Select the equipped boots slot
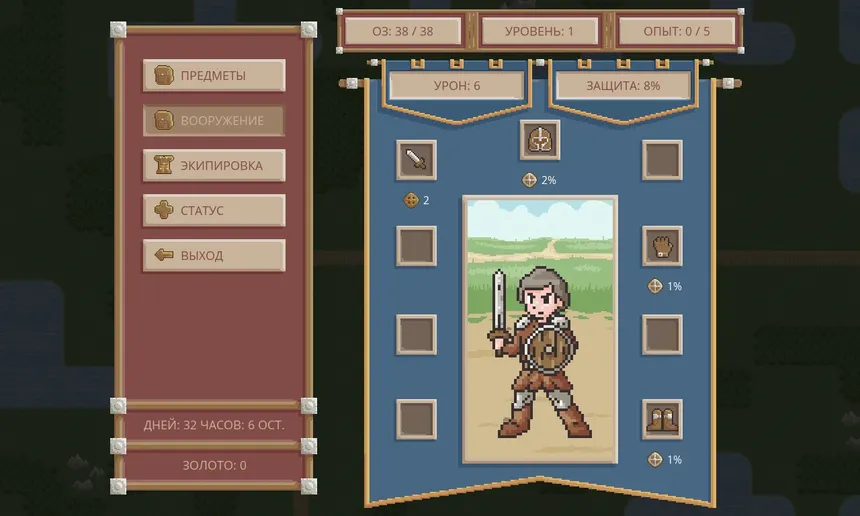860x516 pixels. 662,419
